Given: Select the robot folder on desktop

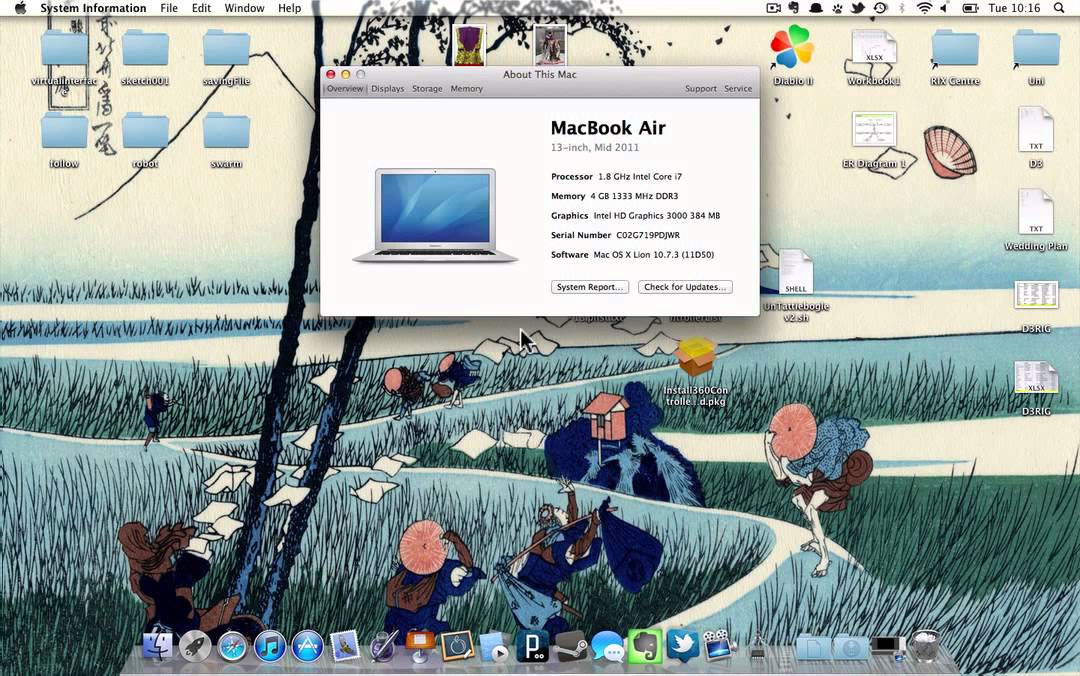Looking at the screenshot, I should [x=145, y=131].
